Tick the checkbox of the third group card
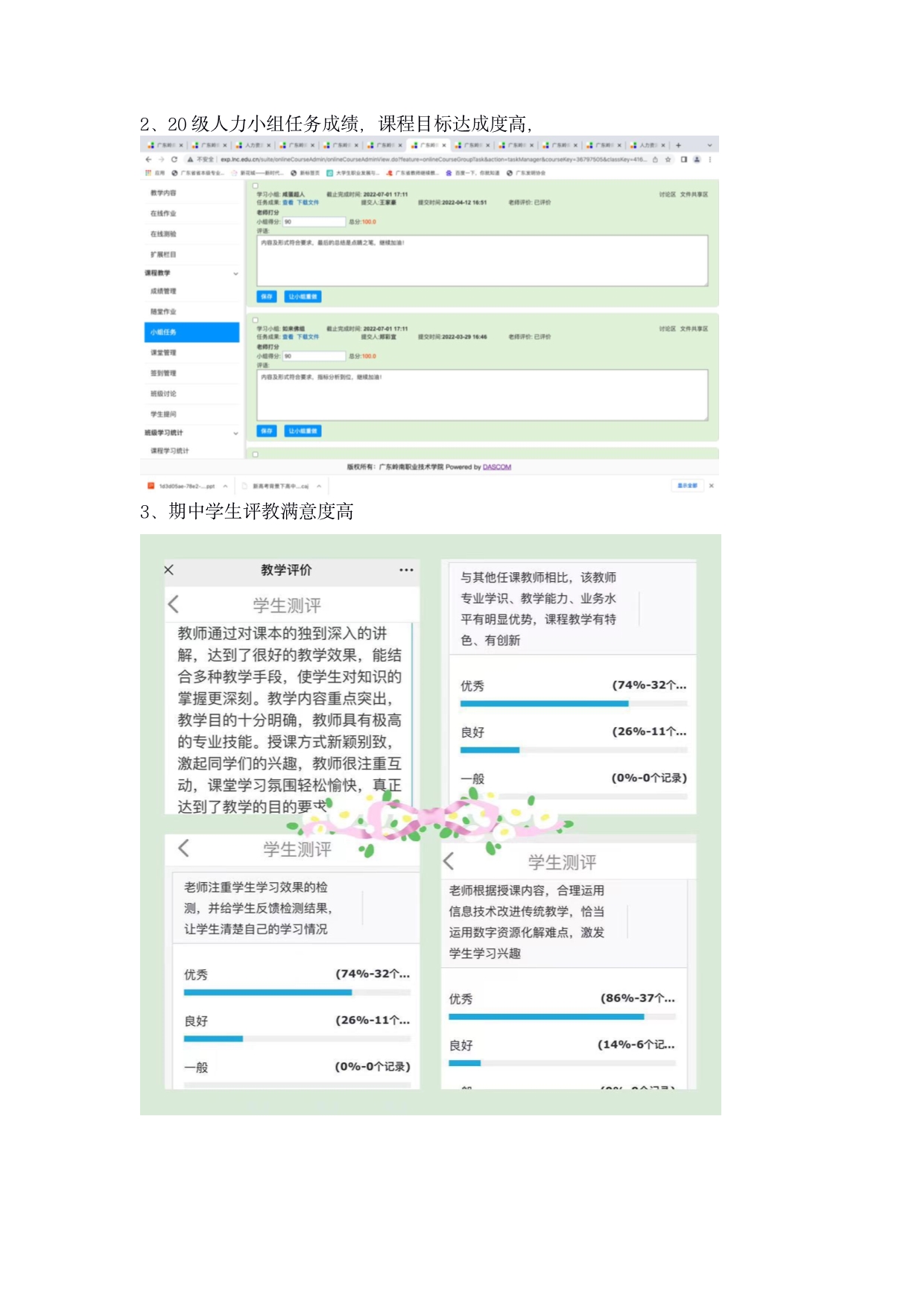924x1306 pixels. click(x=256, y=454)
